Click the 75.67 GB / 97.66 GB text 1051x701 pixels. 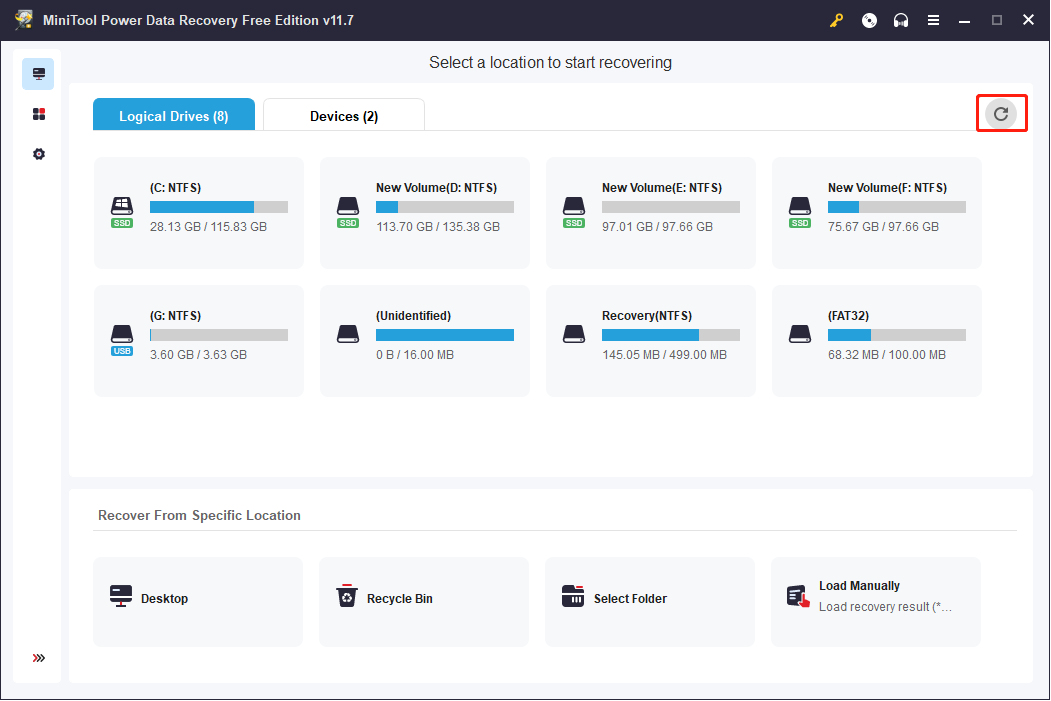pos(883,227)
